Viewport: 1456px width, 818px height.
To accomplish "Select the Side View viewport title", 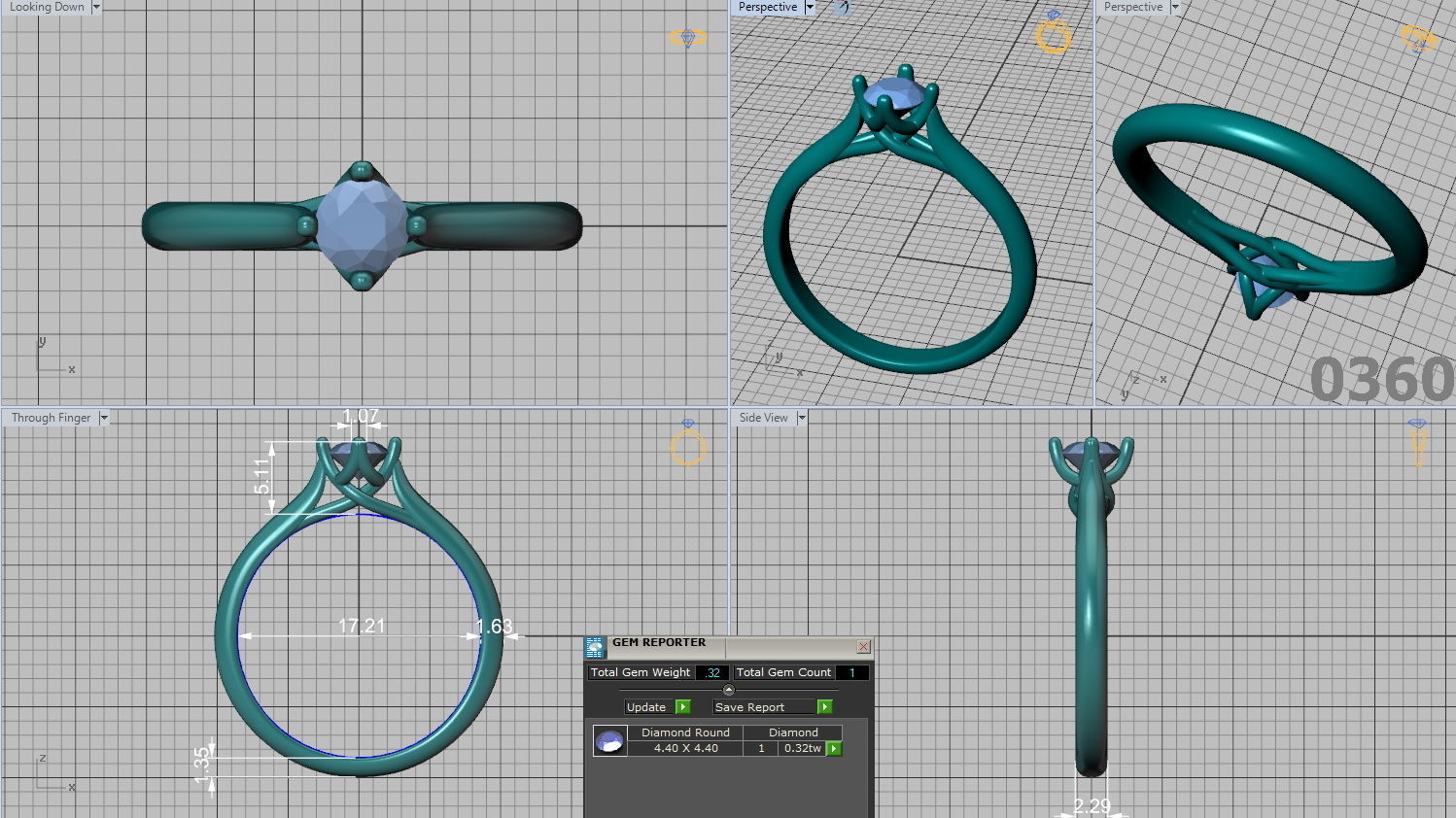I will point(764,418).
